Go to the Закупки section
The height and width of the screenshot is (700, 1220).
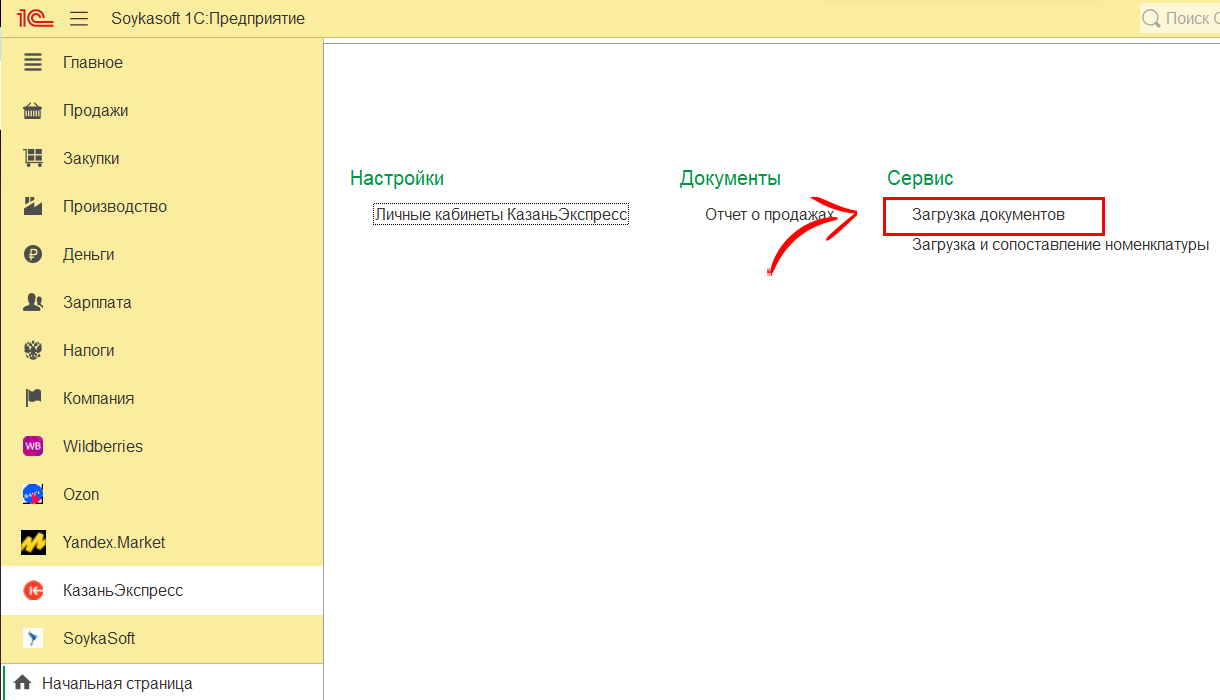(x=162, y=158)
